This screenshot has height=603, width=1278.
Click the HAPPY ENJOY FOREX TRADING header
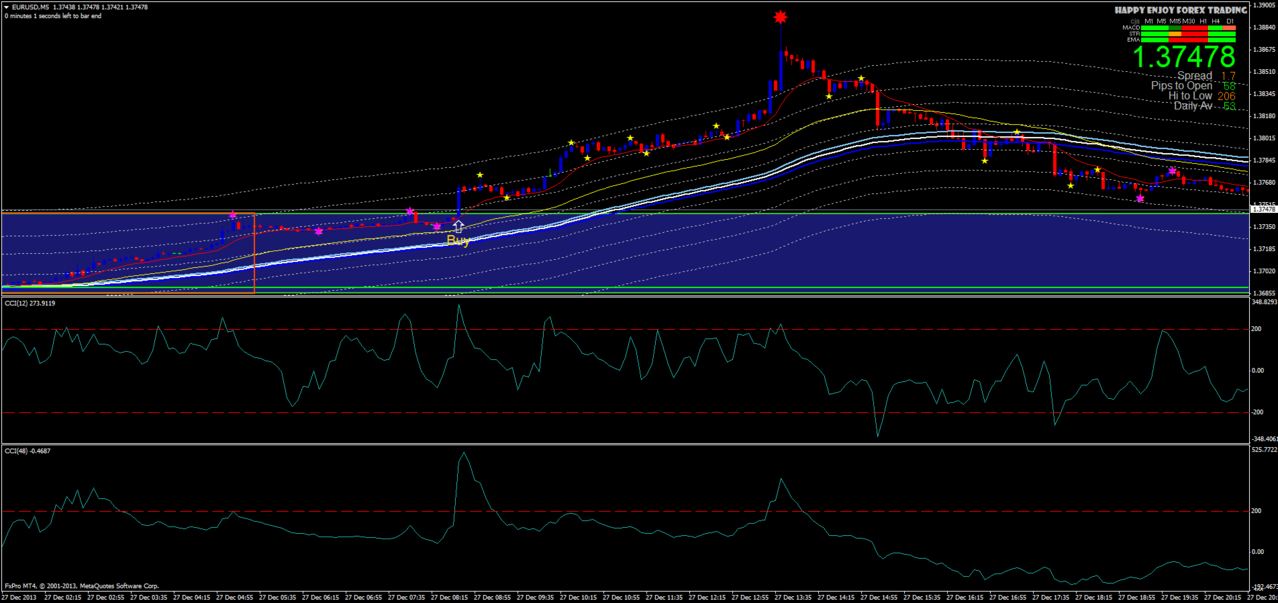pyautogui.click(x=1181, y=10)
